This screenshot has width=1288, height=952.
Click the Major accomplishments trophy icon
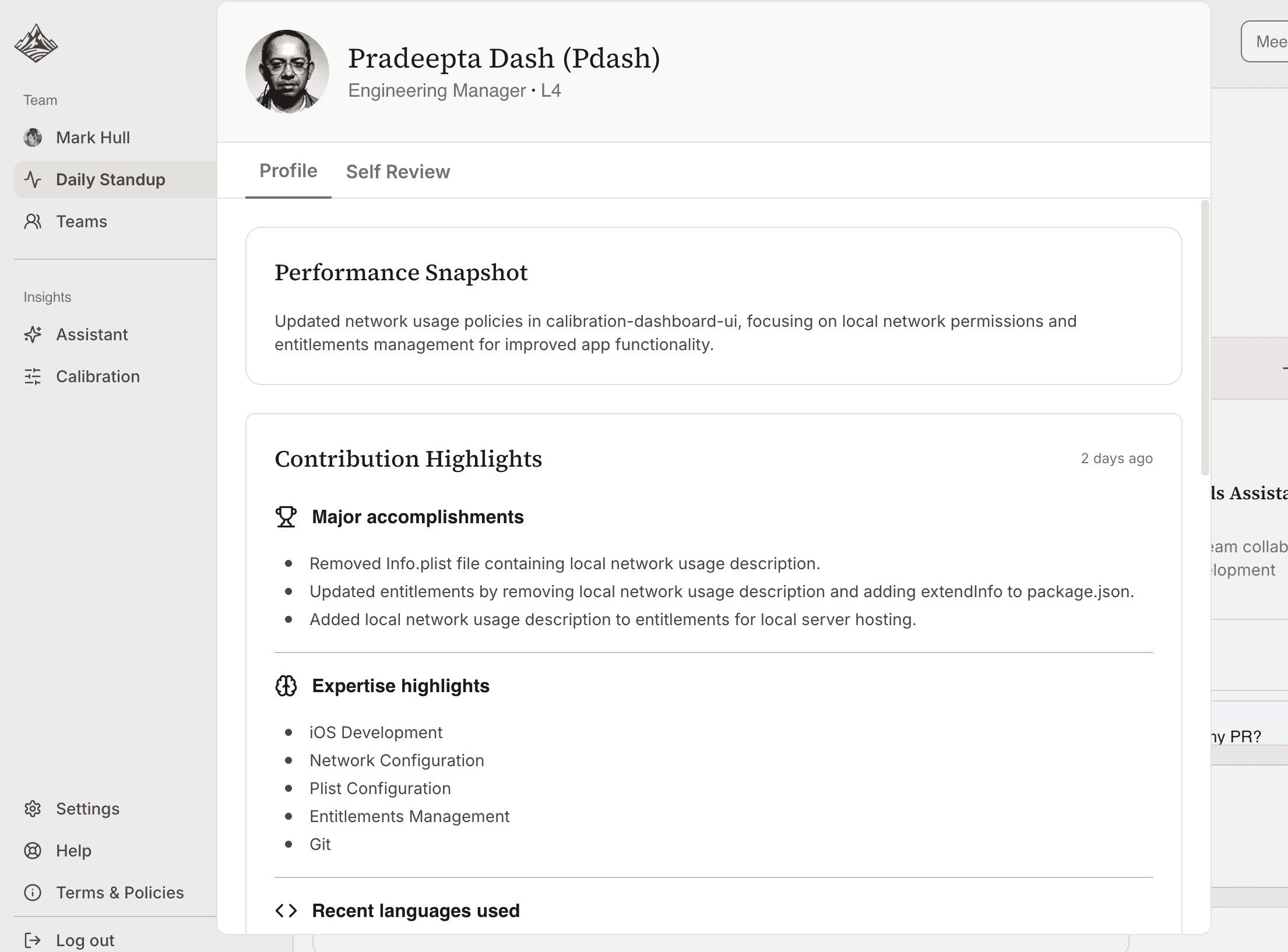coord(286,517)
